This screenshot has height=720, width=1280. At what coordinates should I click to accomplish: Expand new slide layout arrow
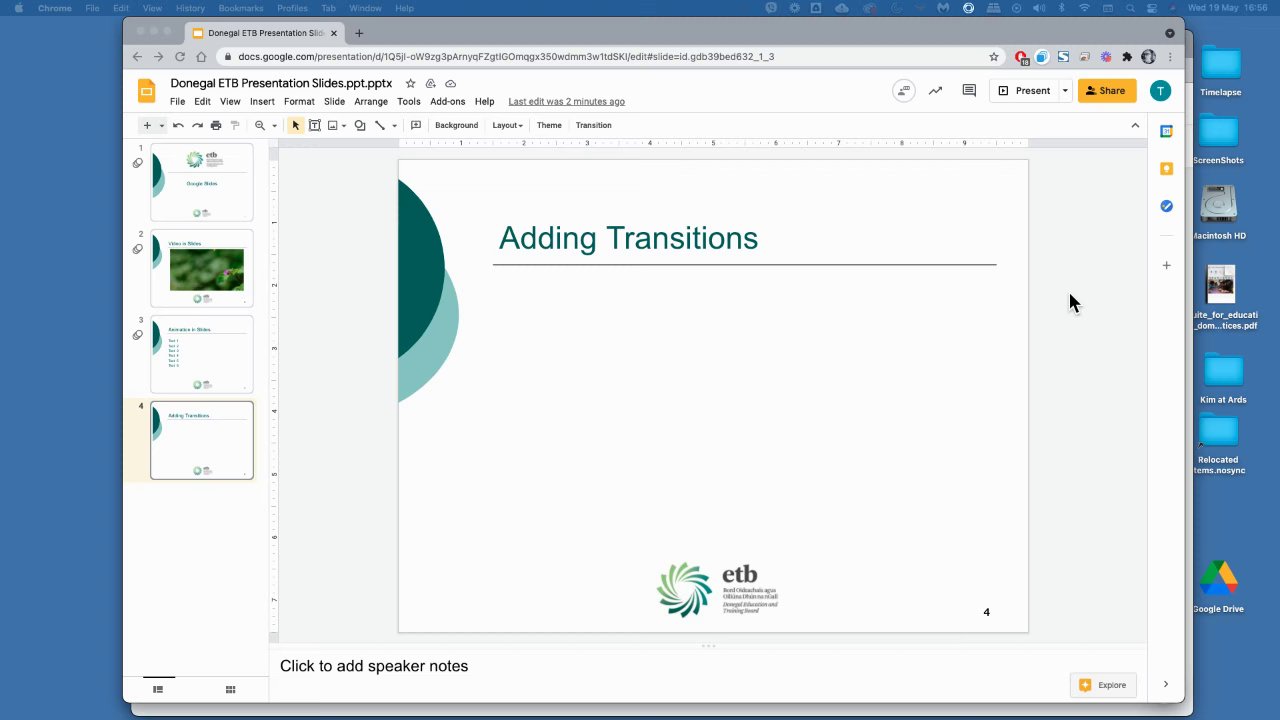tap(162, 125)
